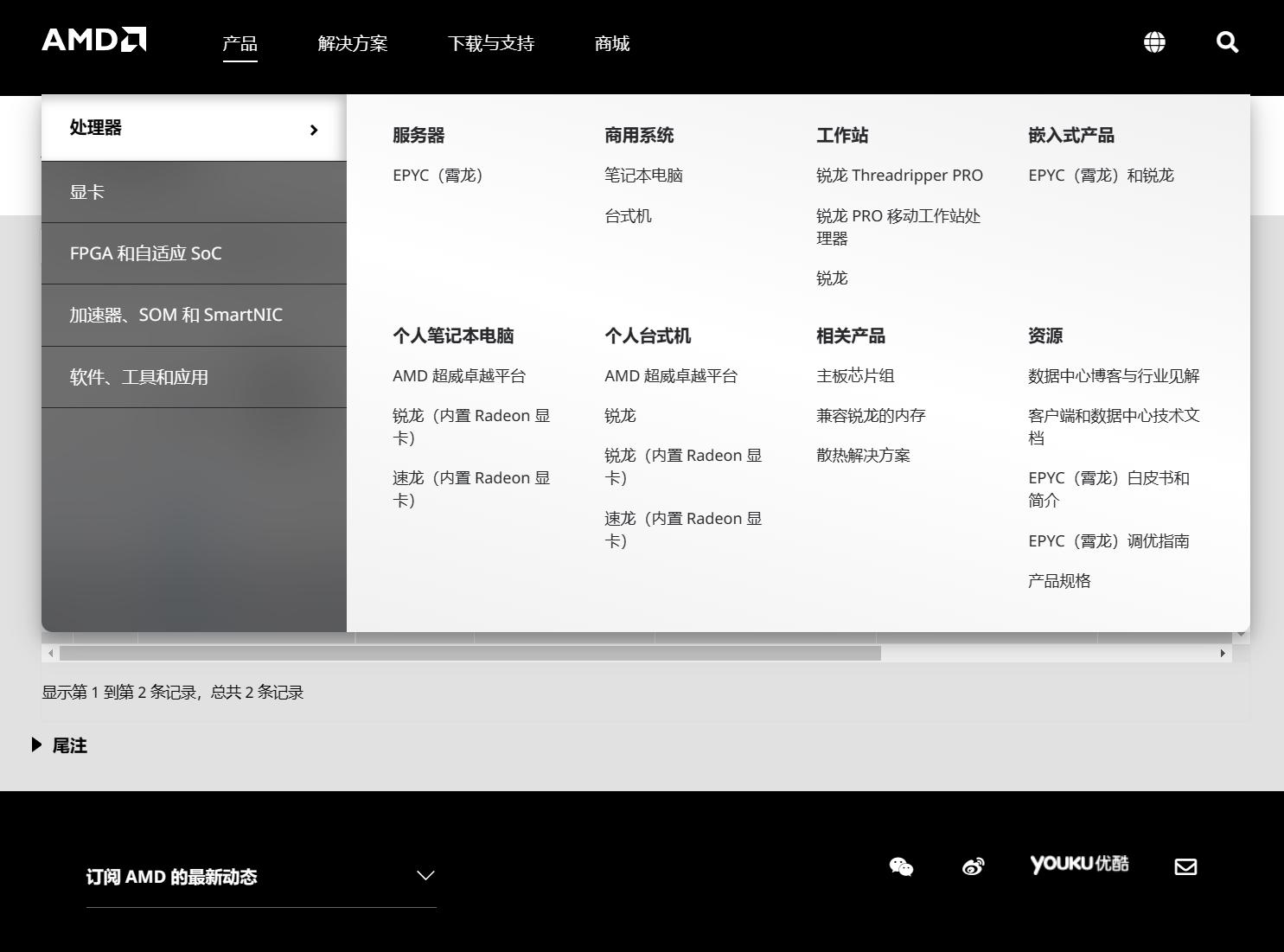Click the 锐龙 Threadripper PRO link
The height and width of the screenshot is (952, 1284).
pyautogui.click(x=899, y=175)
